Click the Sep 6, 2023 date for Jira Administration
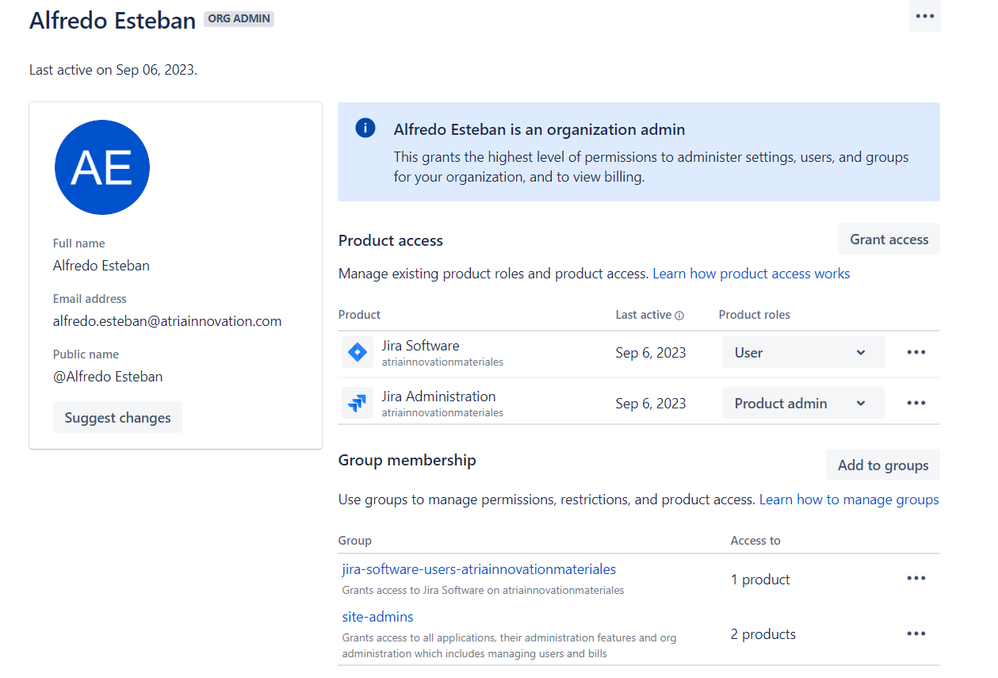 tap(650, 404)
